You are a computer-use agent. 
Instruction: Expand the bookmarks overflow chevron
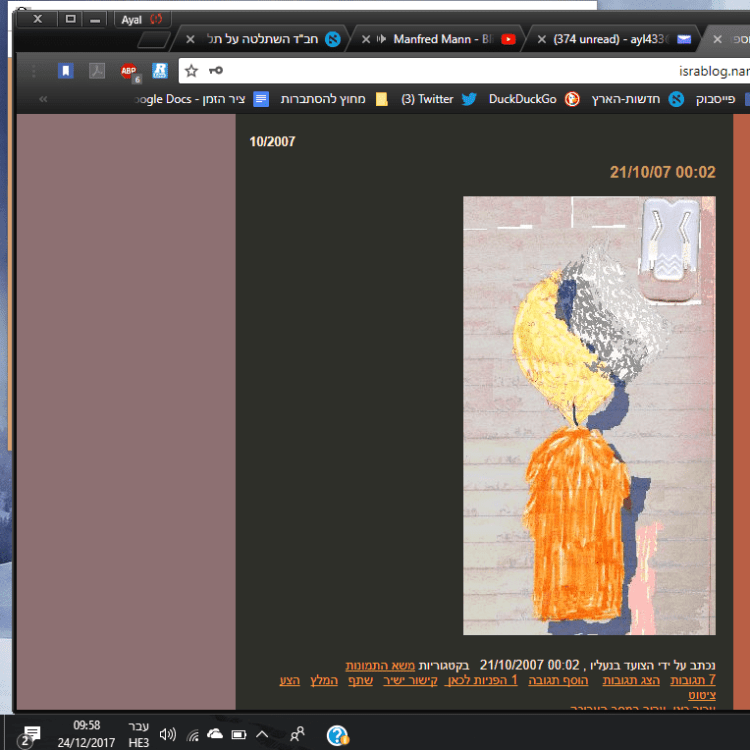43,99
